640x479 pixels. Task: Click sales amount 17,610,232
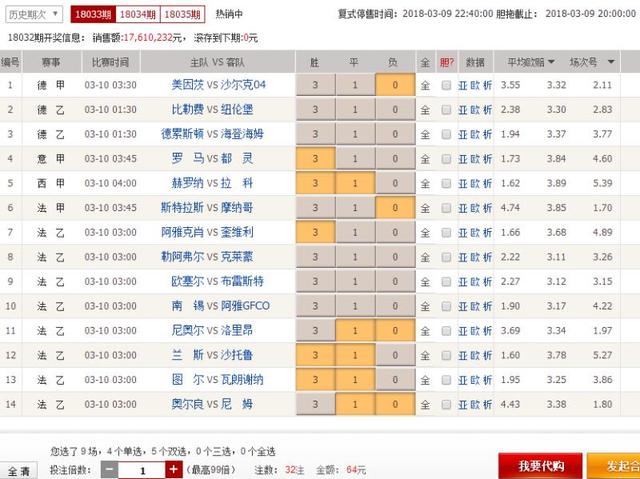pyautogui.click(x=148, y=38)
